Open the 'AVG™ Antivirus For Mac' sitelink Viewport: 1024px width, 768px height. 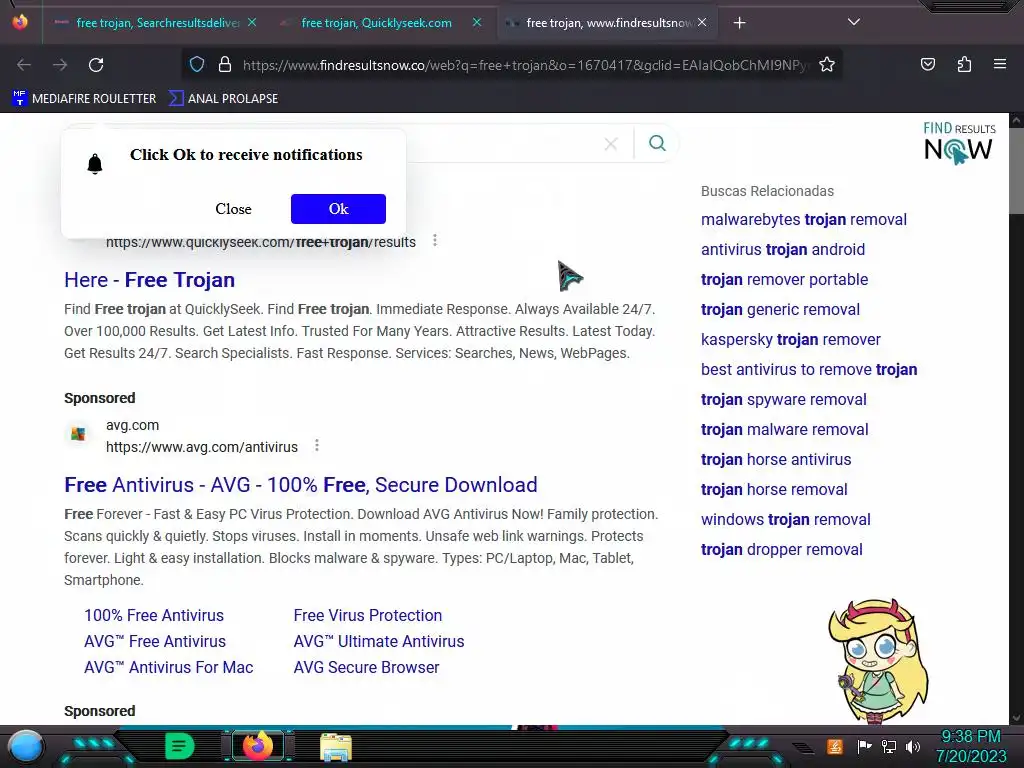pos(168,667)
